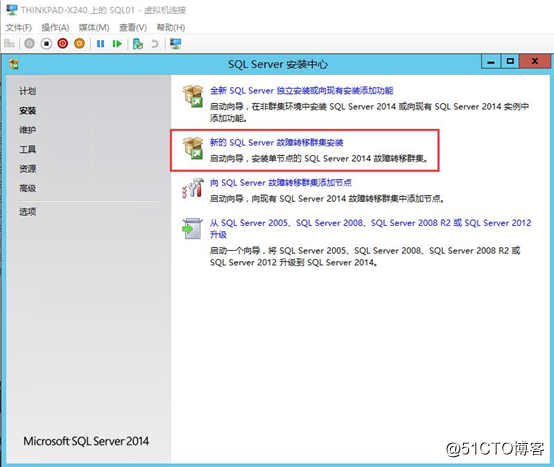This screenshot has width=554, height=467.
Task: Minimize the SQL Server 安装中心 window
Action: (x=491, y=62)
